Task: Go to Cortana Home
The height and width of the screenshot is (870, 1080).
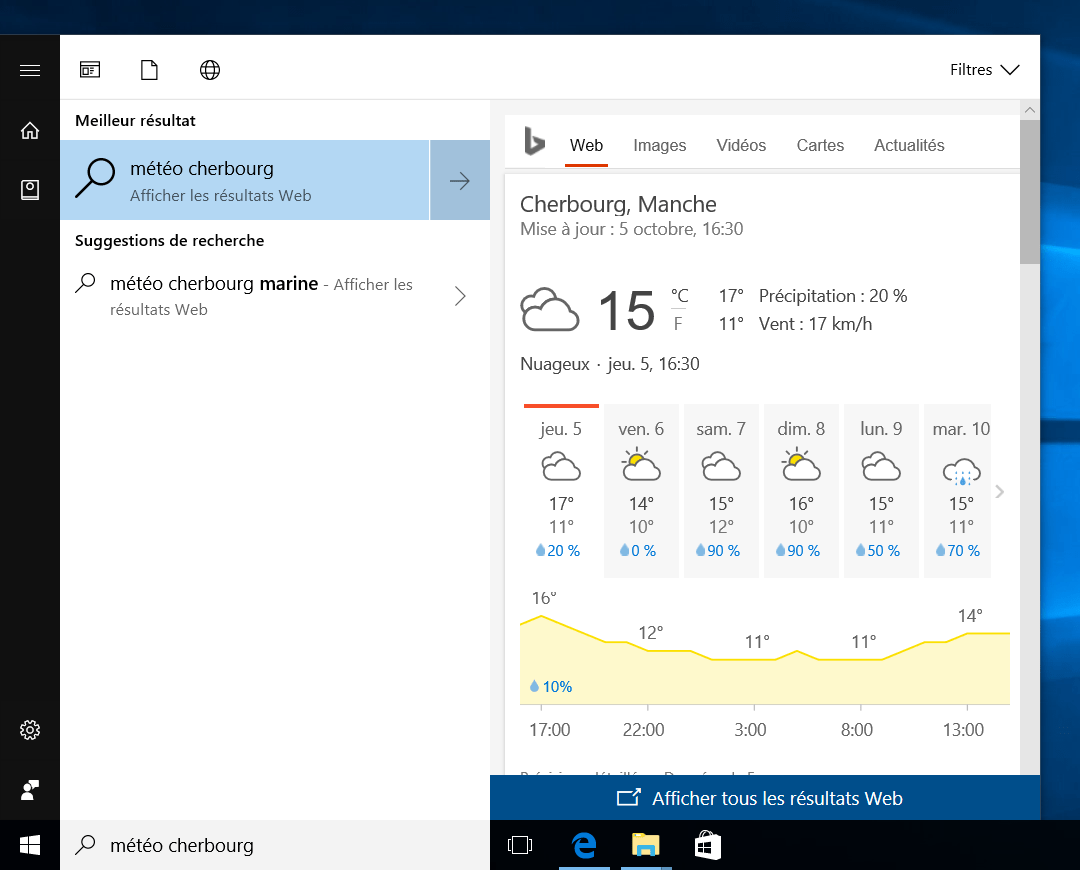Action: [x=30, y=130]
